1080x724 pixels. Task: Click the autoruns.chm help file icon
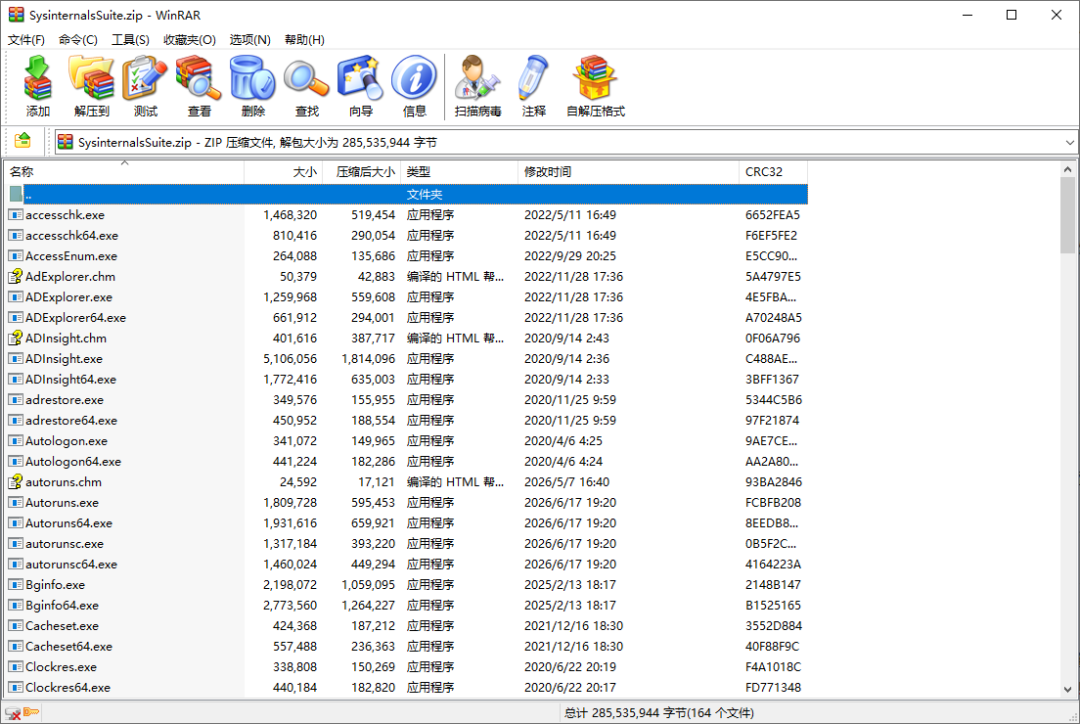15,482
